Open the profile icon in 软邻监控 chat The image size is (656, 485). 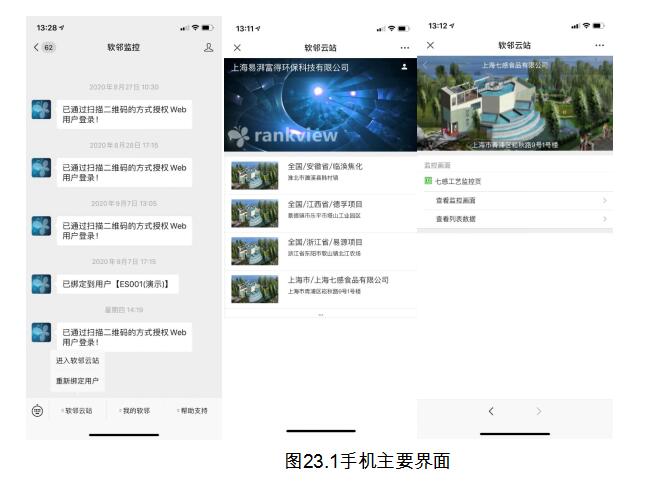click(208, 47)
